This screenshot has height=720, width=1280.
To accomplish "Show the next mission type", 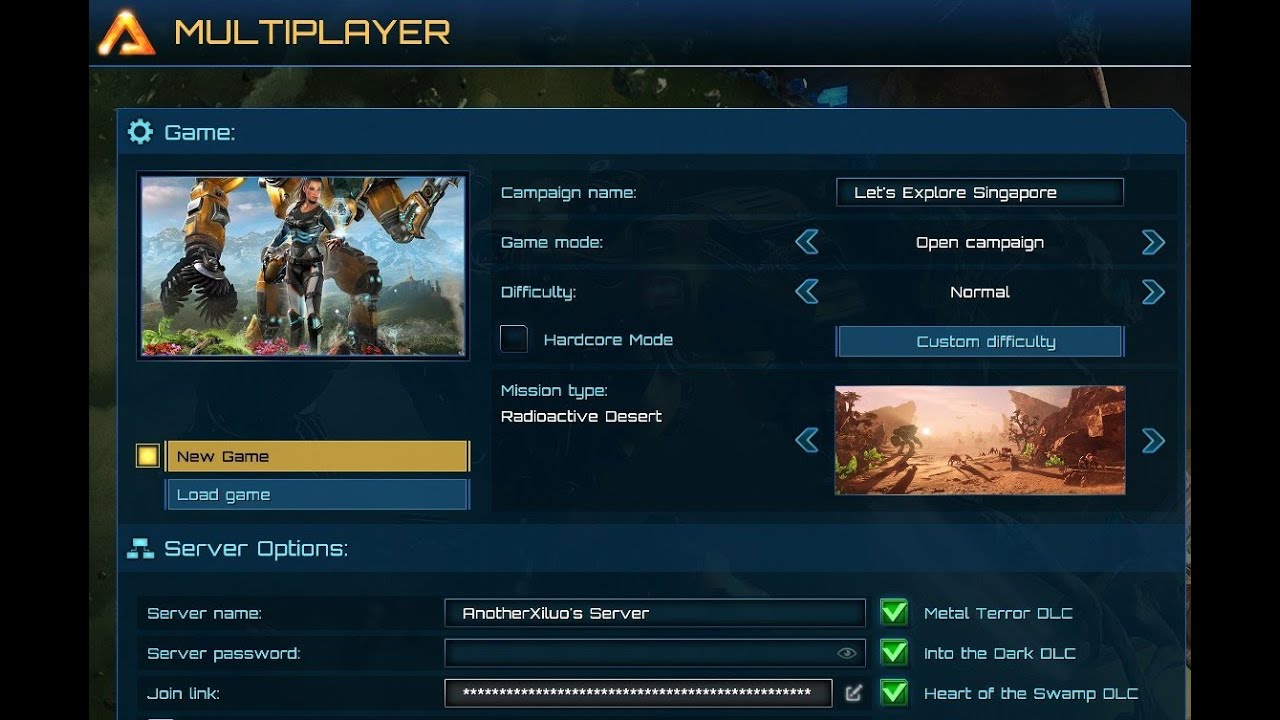I will (x=1153, y=440).
